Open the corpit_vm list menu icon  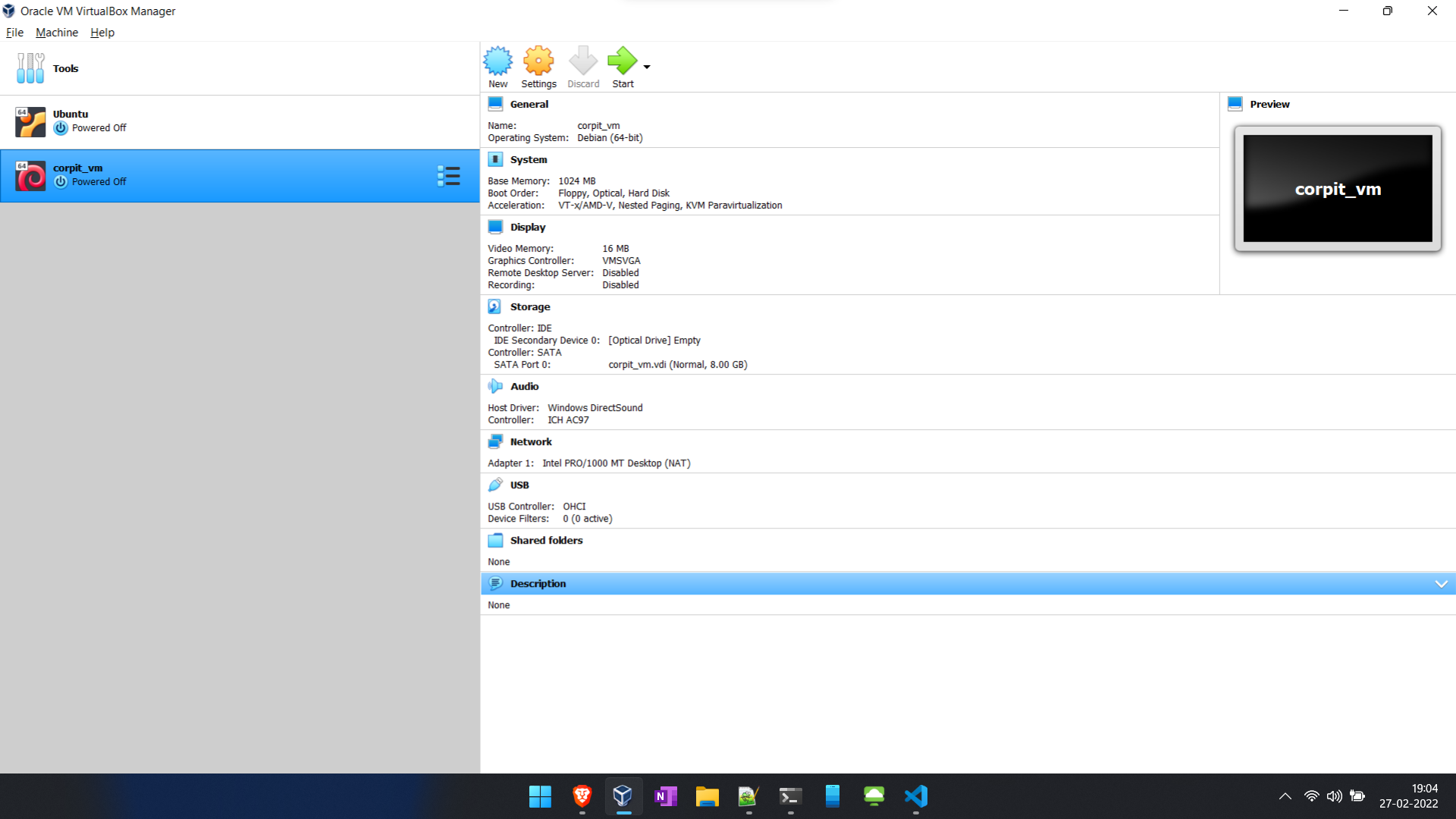[448, 176]
